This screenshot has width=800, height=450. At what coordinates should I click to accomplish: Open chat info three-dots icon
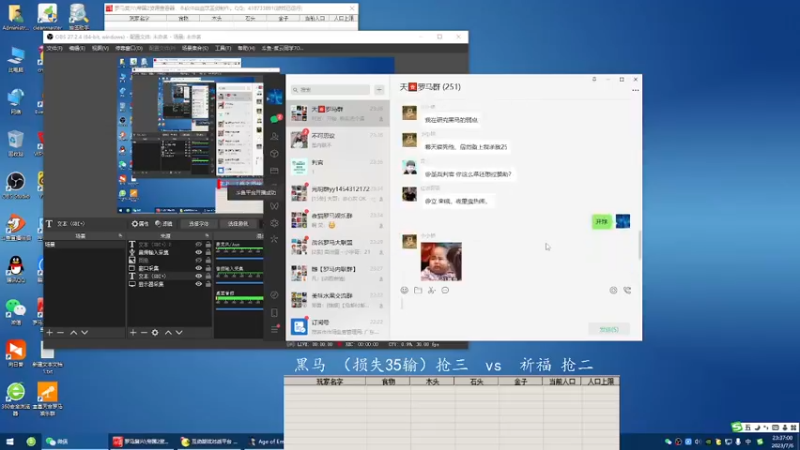(635, 90)
